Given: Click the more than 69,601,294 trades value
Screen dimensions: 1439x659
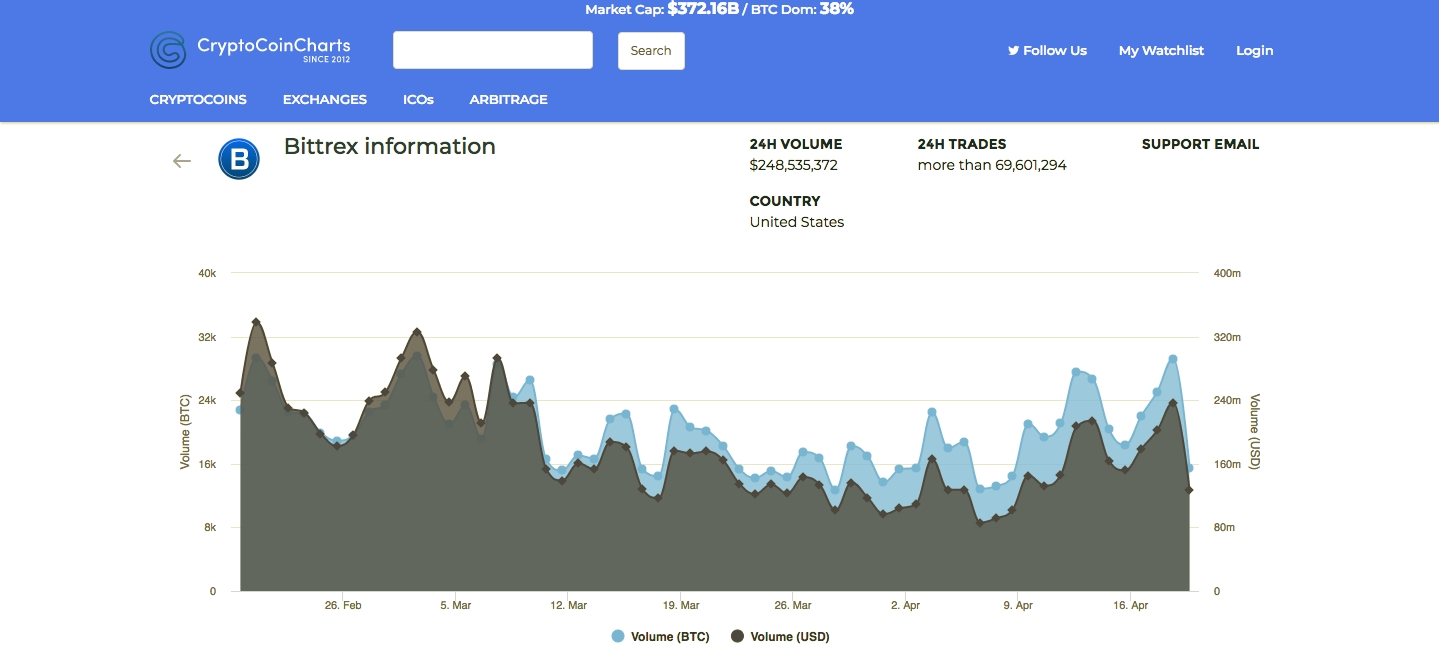Looking at the screenshot, I should [x=992, y=165].
